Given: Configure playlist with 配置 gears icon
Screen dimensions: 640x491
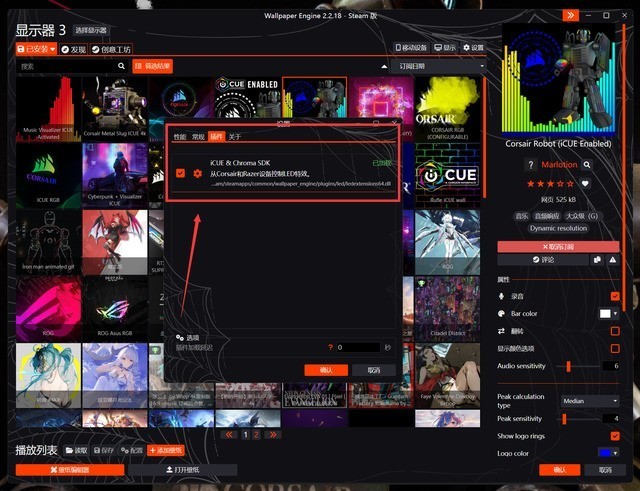Looking at the screenshot, I should (x=131, y=450).
